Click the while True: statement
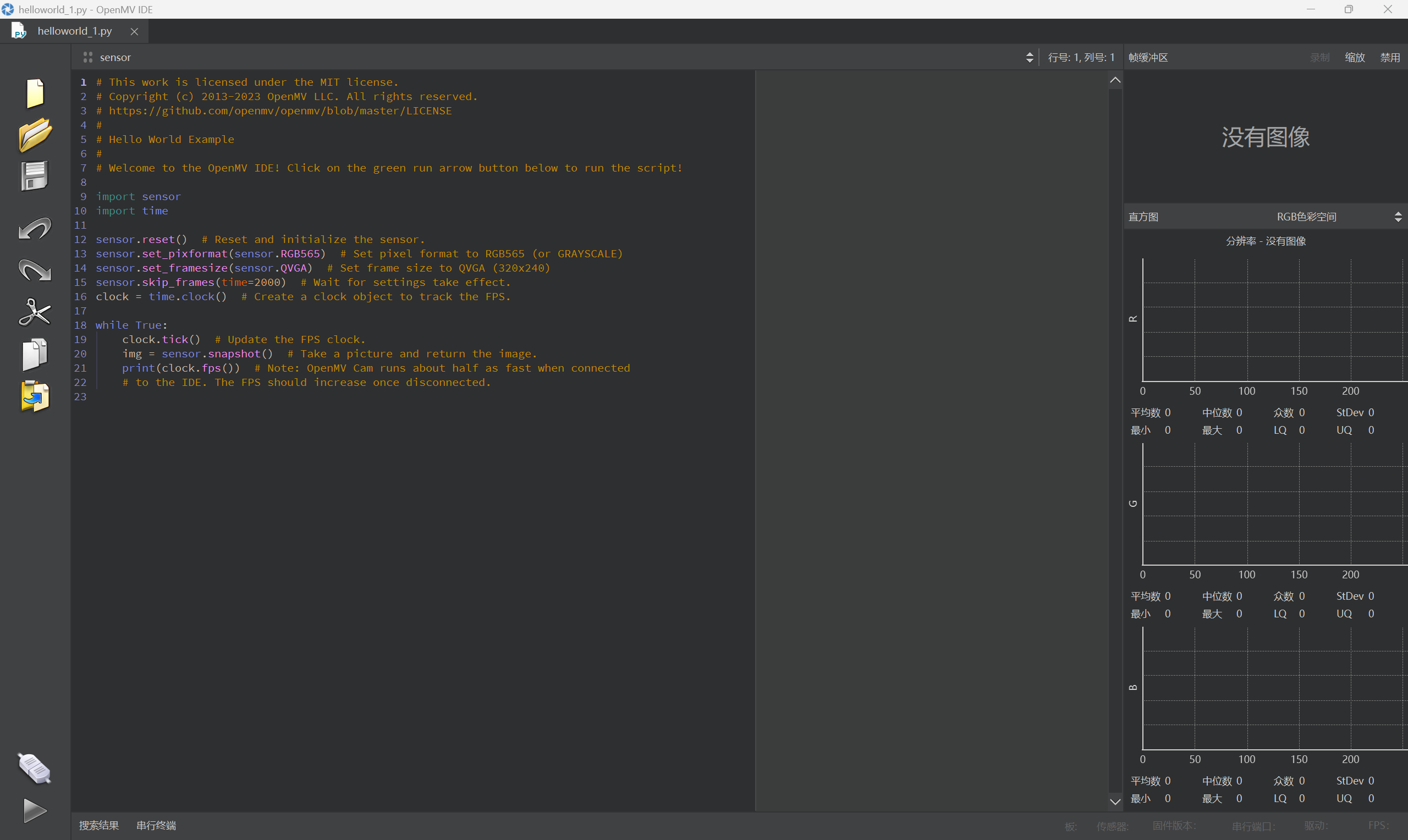 tap(131, 325)
